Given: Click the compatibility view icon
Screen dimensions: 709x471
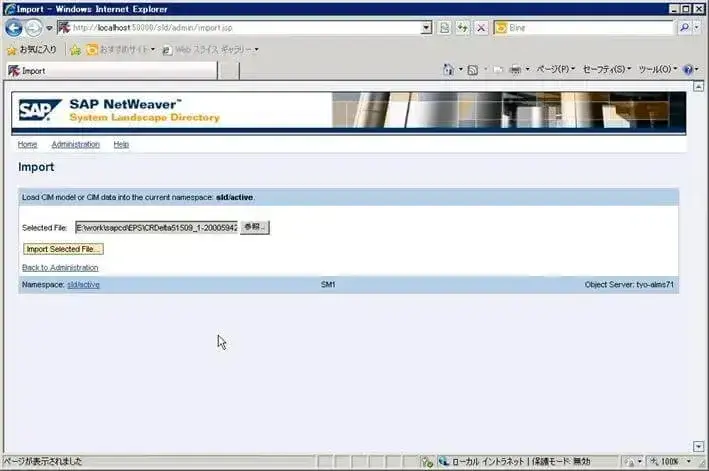Looking at the screenshot, I should coord(445,28).
